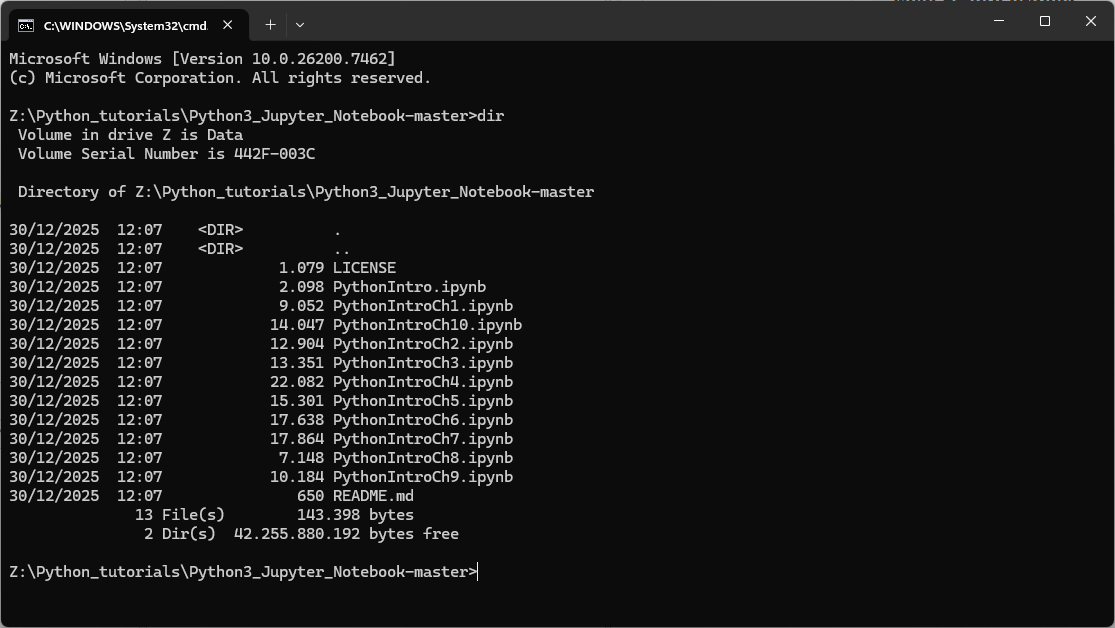The height and width of the screenshot is (628, 1115).
Task: Click the PythonIntroCh7.ipynb file name
Action: pyautogui.click(x=422, y=439)
